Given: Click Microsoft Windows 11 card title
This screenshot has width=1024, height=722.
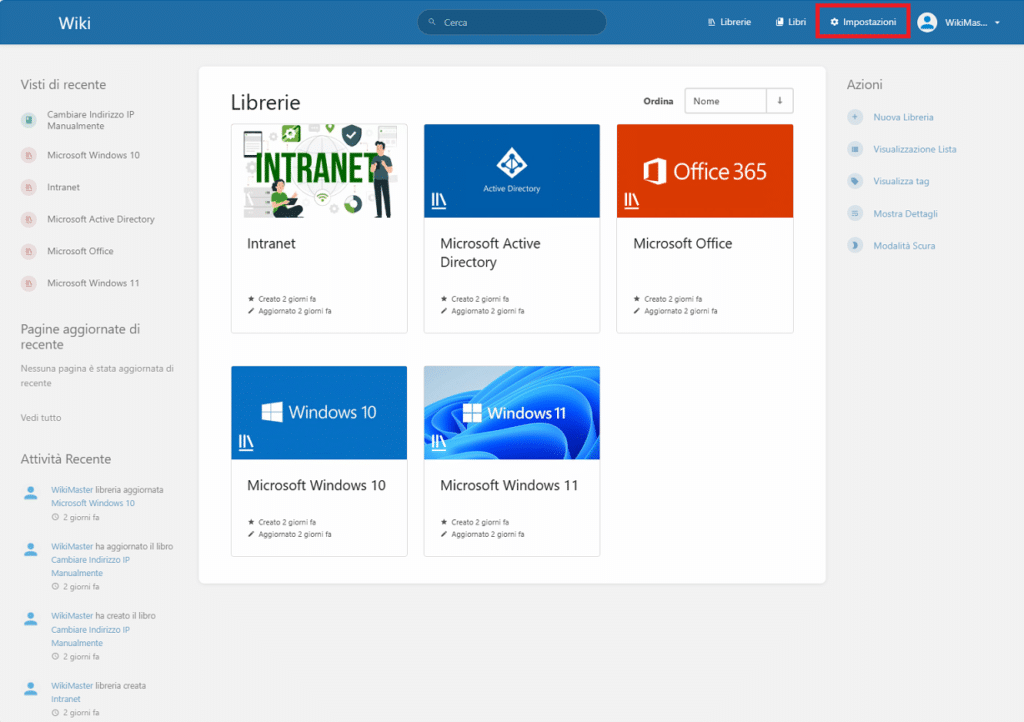Looking at the screenshot, I should (509, 486).
